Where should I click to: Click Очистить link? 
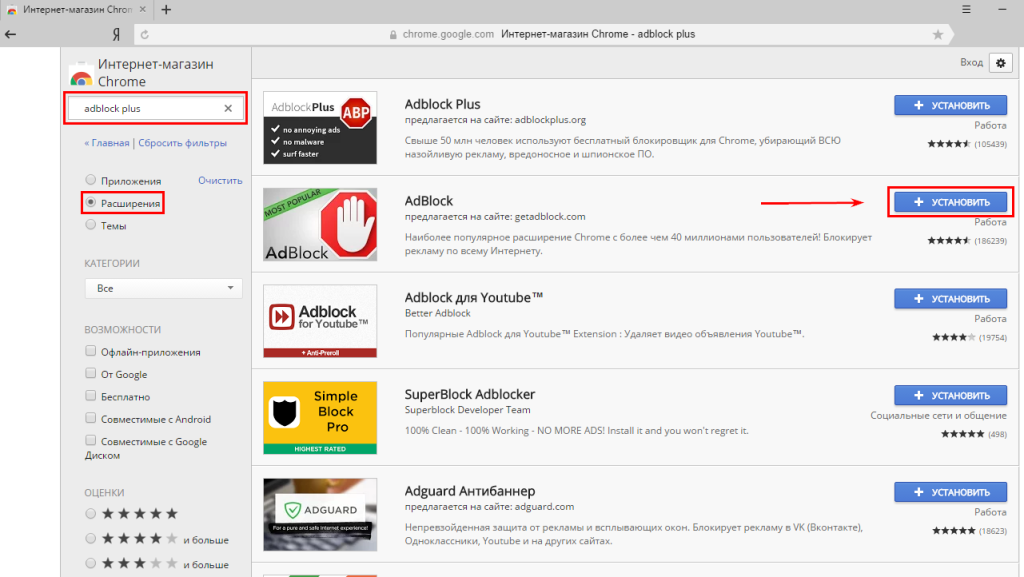[x=220, y=180]
